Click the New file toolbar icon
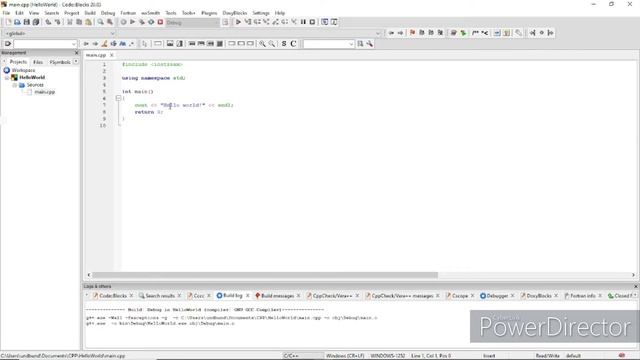 (x=8, y=22)
